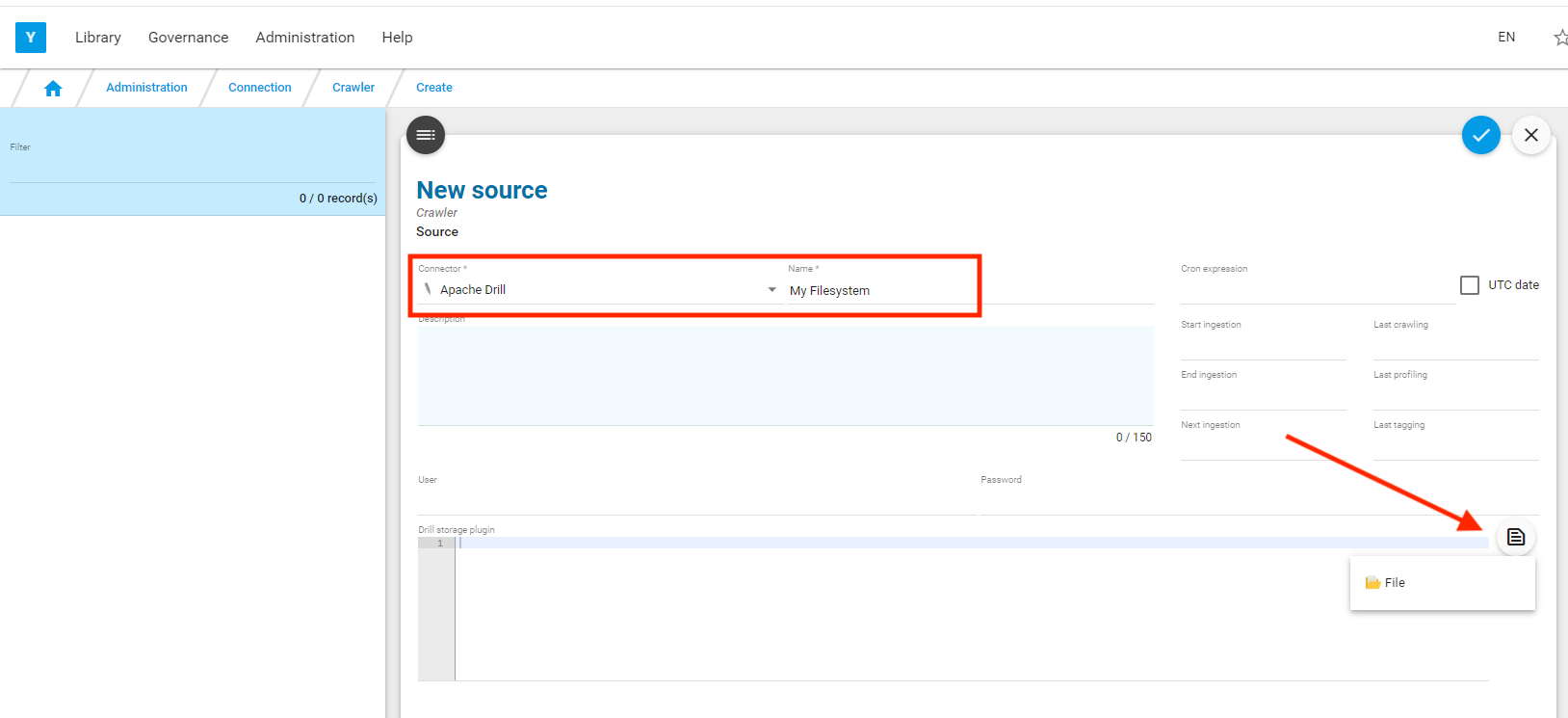Navigate to Connection breadcrumb link
Image resolution: width=1568 pixels, height=718 pixels.
259,88
